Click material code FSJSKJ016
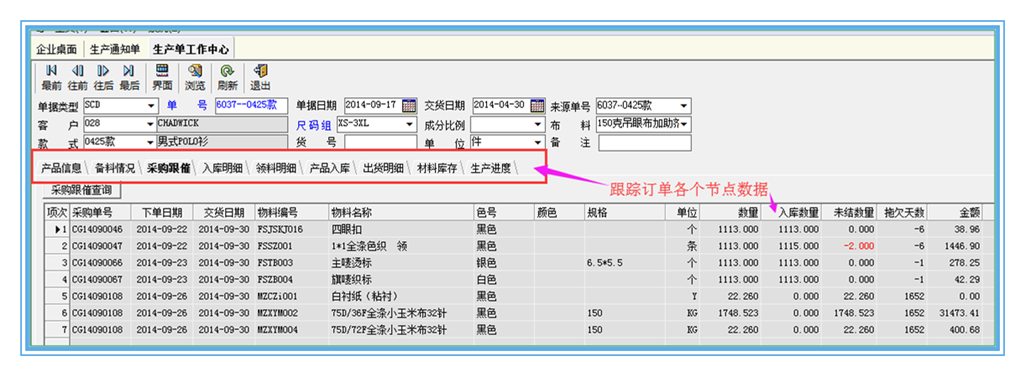The width and height of the screenshot is (1025, 376). [x=280, y=230]
